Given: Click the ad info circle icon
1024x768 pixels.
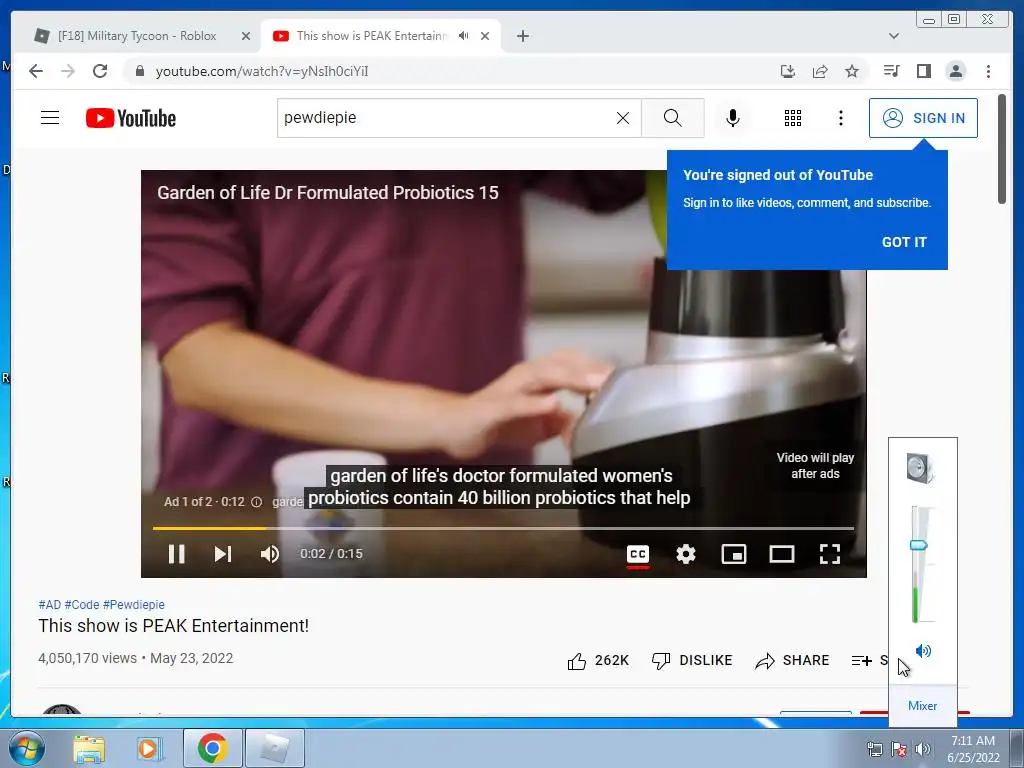Looking at the screenshot, I should click(257, 502).
